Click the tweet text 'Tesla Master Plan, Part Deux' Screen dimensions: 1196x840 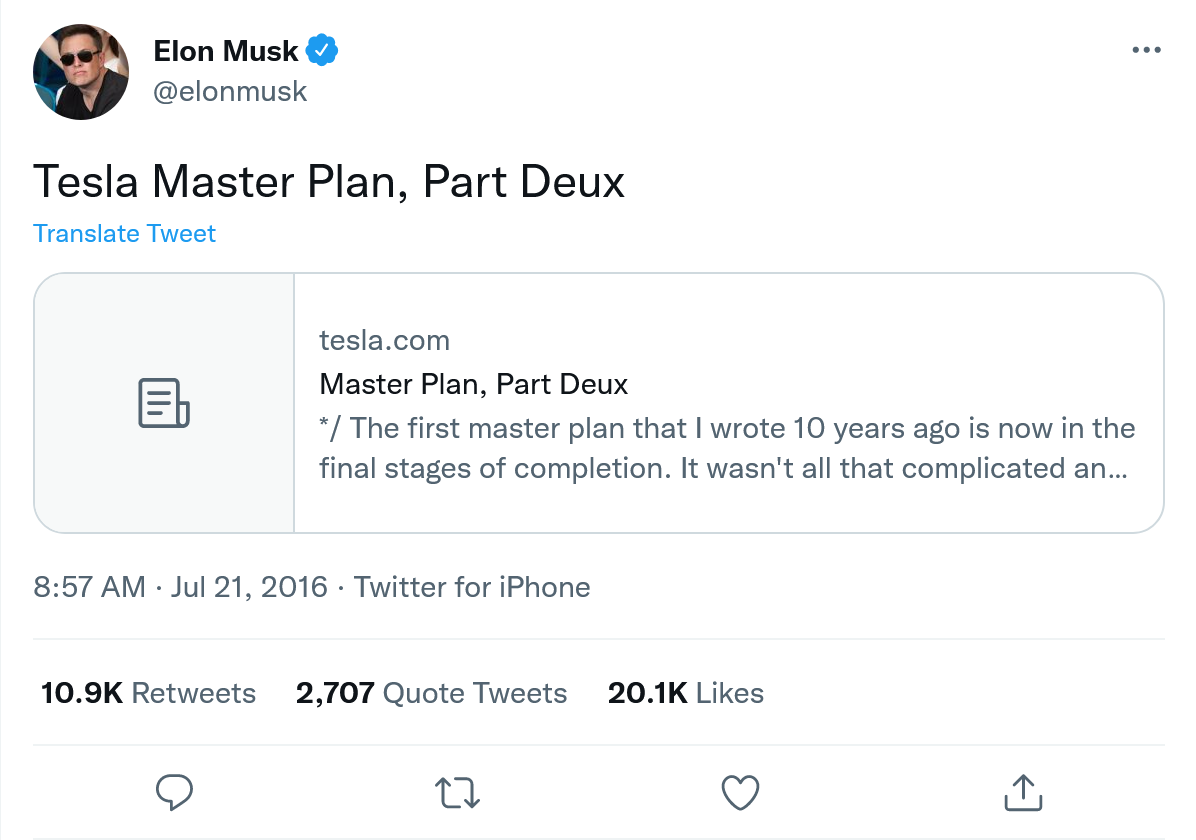pos(329,182)
